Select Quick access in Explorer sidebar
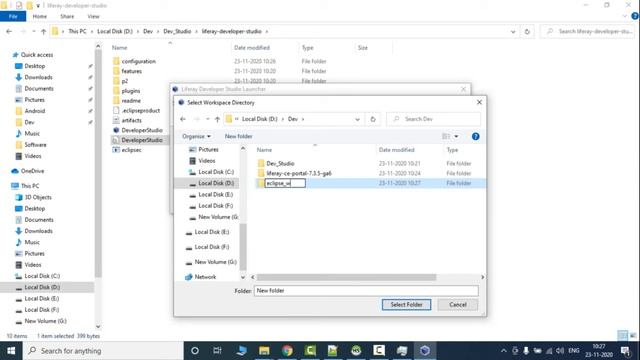 pyautogui.click(x=37, y=55)
